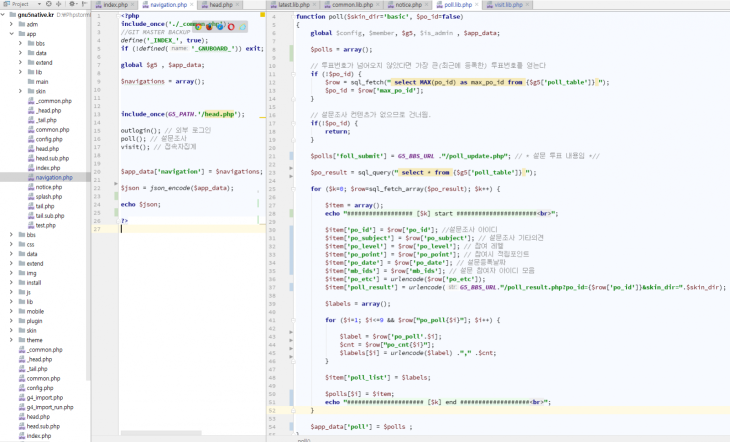The image size is (730, 442).
Task: Close the navigation.php tab
Action: click(x=192, y=5)
